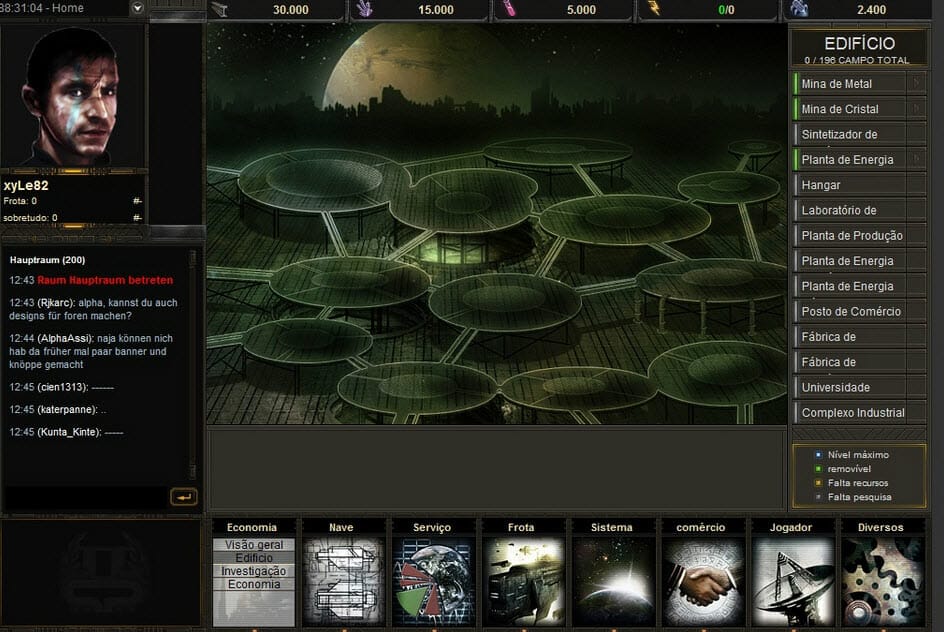
Task: Open the Diversos gears icon
Action: coord(881,582)
